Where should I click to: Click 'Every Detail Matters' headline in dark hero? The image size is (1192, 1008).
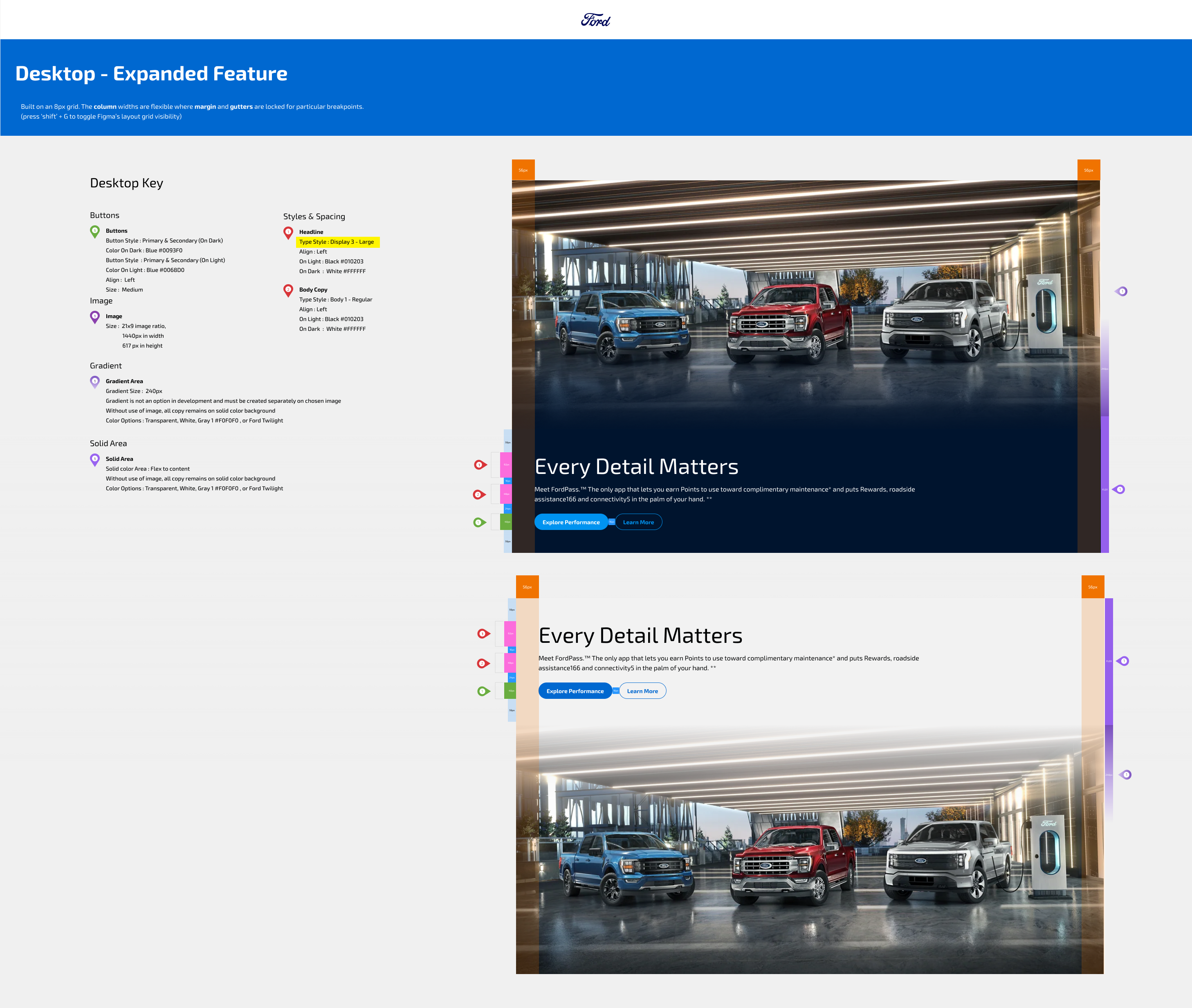click(x=637, y=467)
